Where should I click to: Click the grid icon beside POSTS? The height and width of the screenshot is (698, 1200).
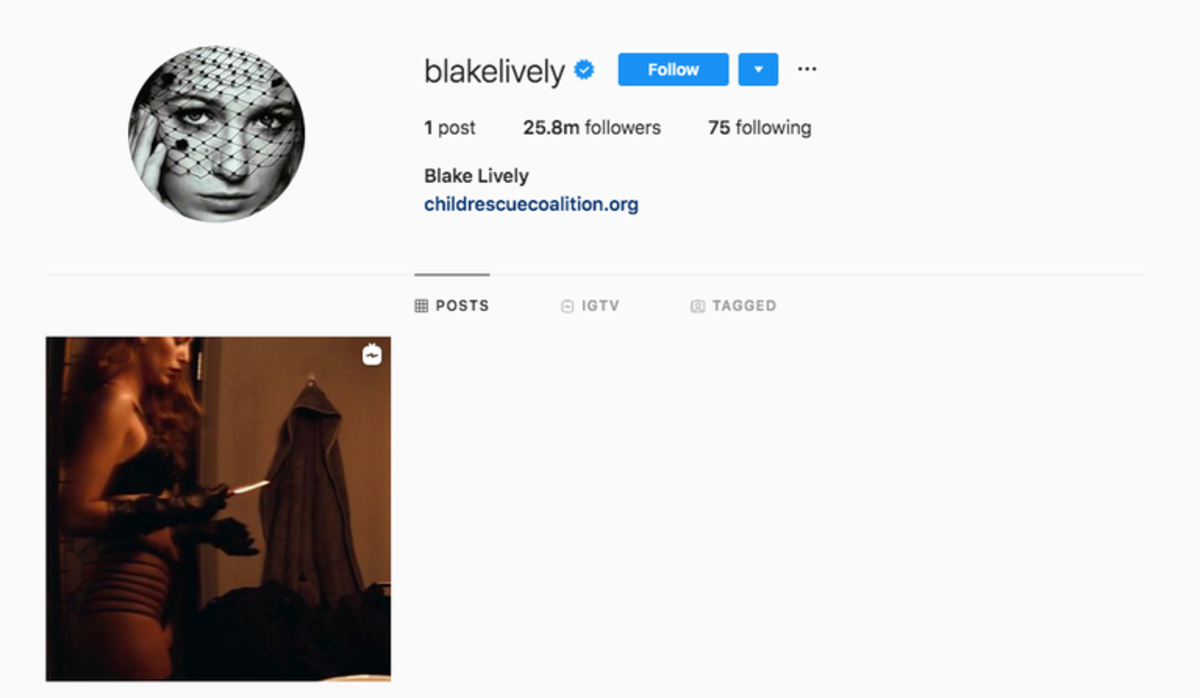point(421,306)
